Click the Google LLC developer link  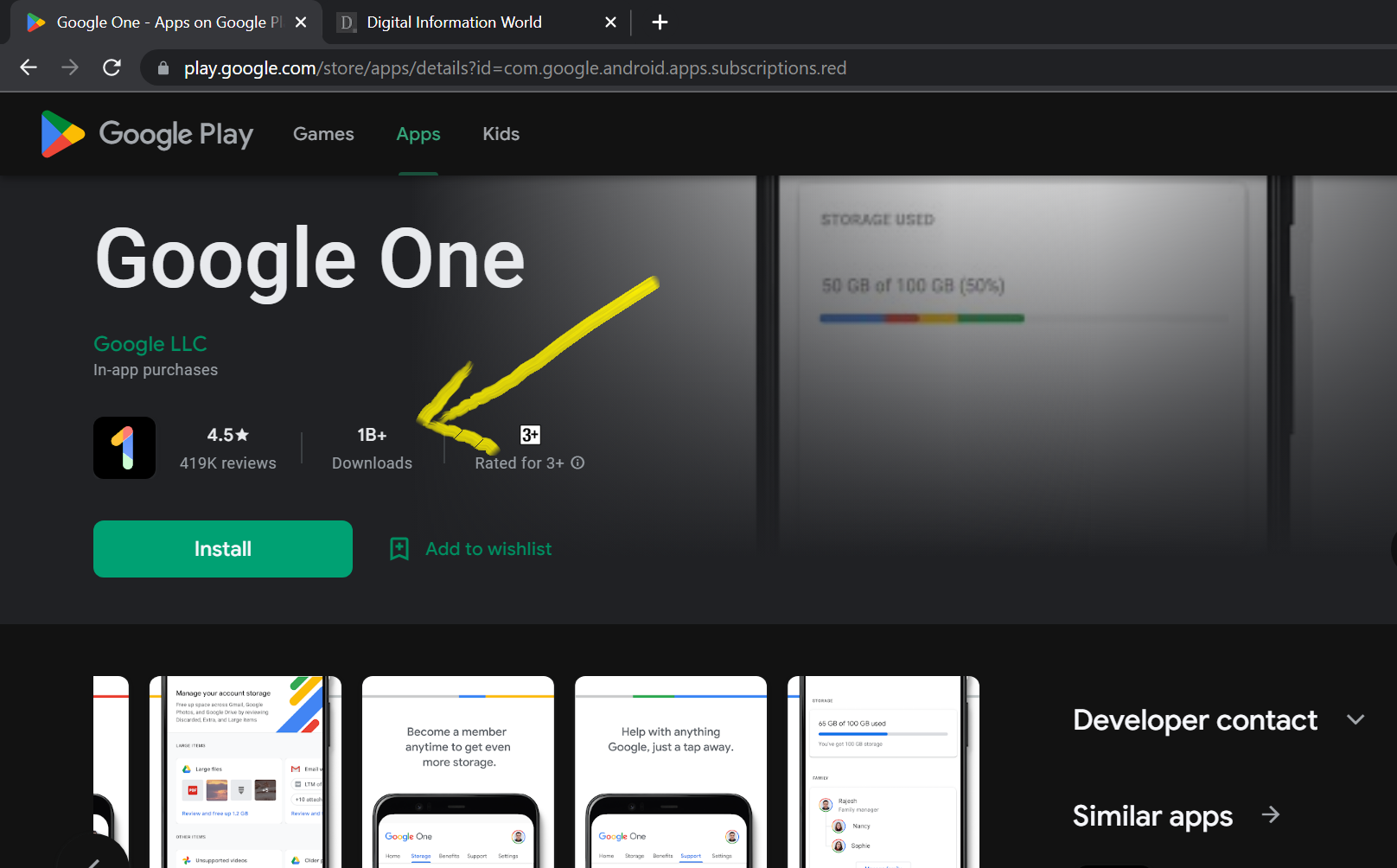[150, 344]
